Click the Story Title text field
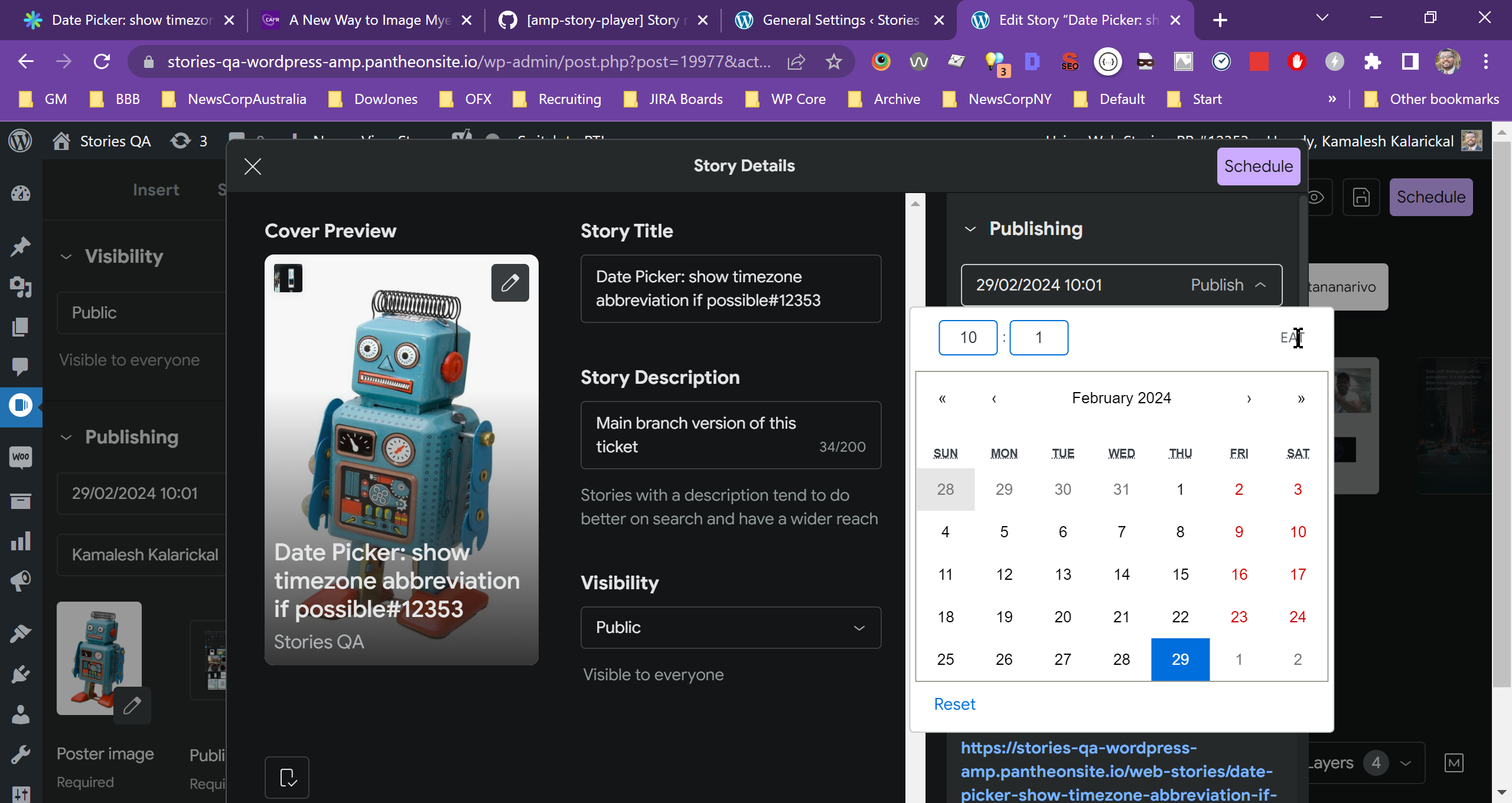This screenshot has width=1512, height=803. coord(731,289)
